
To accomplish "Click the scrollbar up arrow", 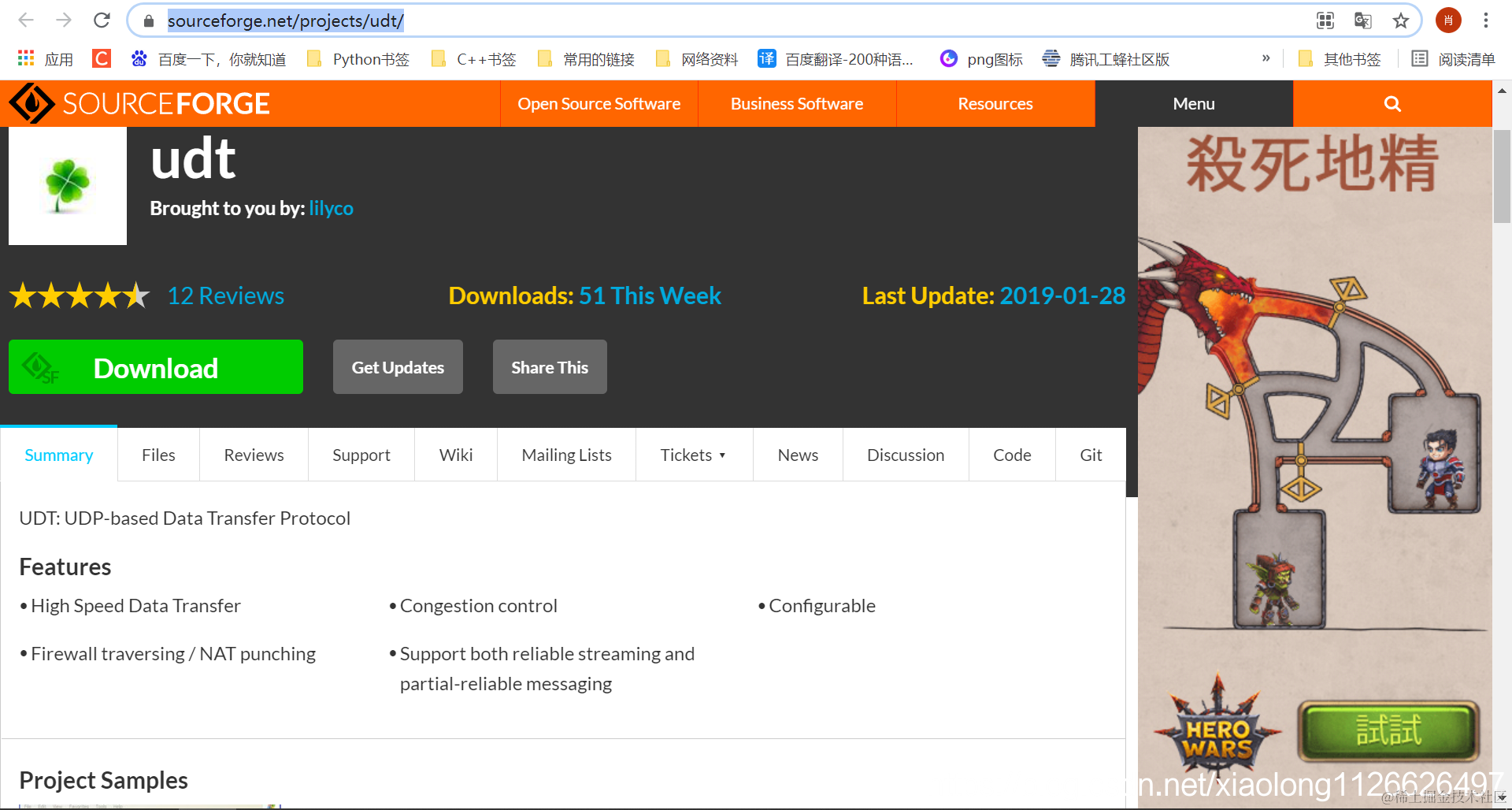I will 1502,91.
